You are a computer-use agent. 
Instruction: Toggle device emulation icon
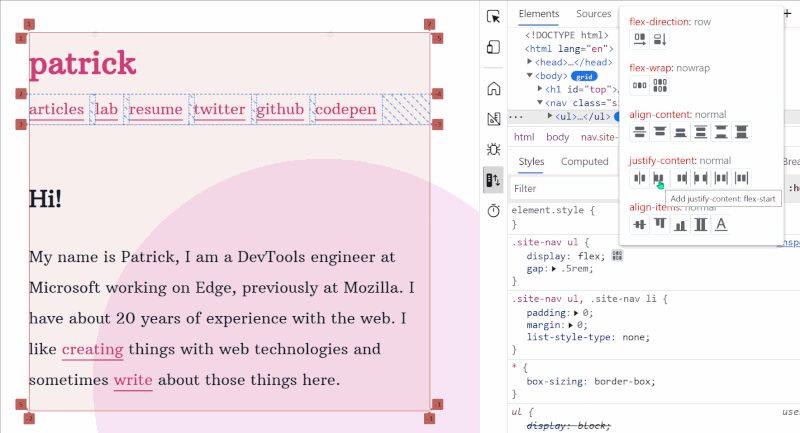tap(493, 47)
